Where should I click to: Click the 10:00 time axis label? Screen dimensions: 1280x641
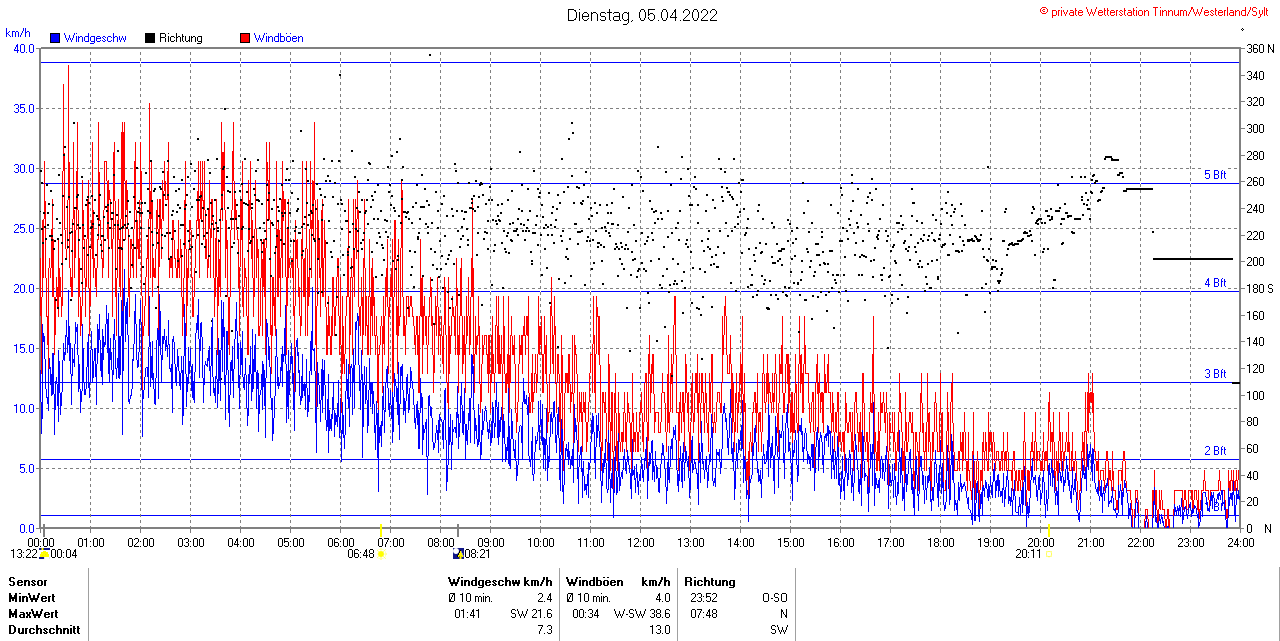point(541,542)
